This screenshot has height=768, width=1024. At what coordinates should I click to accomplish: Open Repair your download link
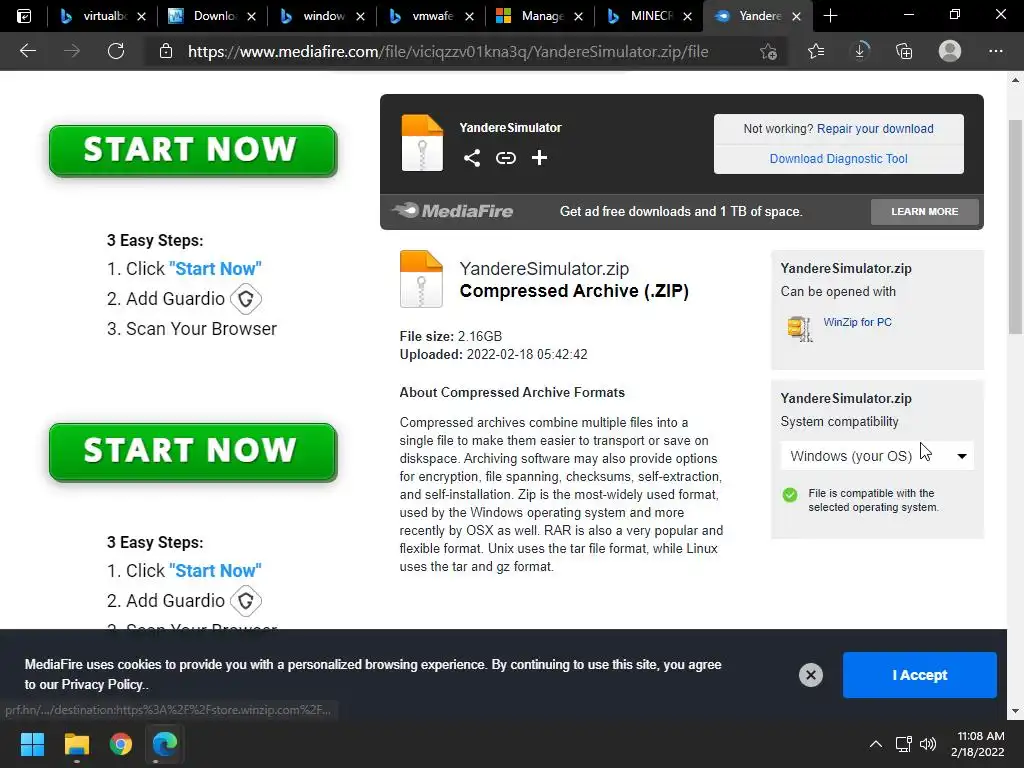point(875,129)
